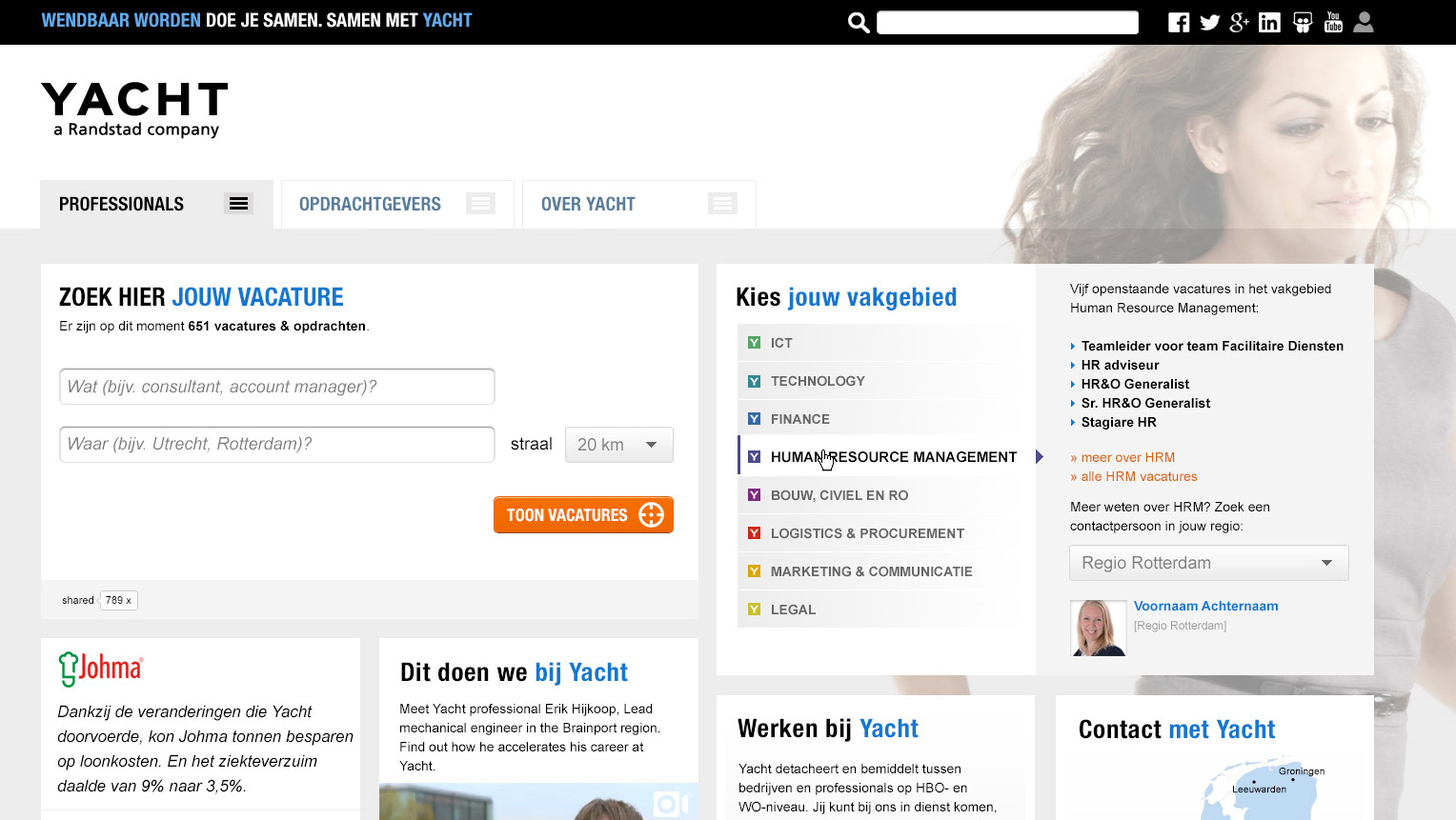Open the Sr. HR&O Generalist vacancy
This screenshot has height=820, width=1456.
[1145, 403]
